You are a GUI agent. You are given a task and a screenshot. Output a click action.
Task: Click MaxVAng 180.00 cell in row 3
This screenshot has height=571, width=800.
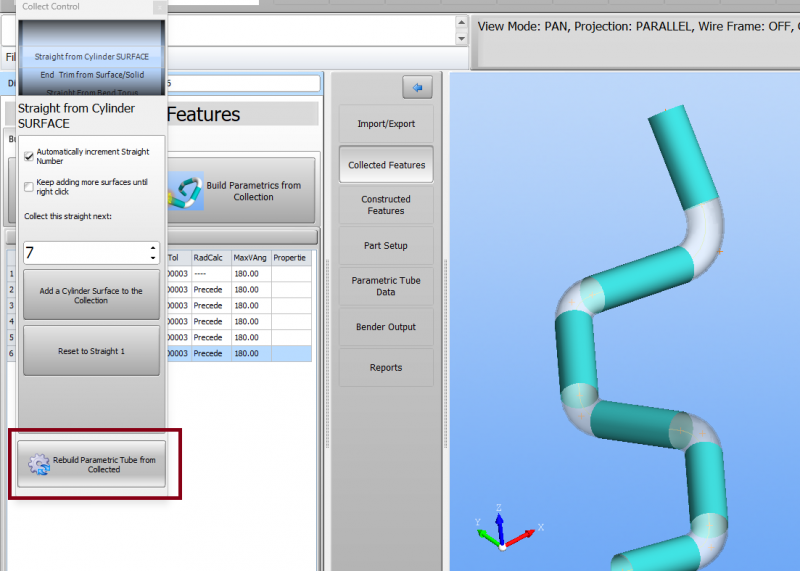coord(251,306)
